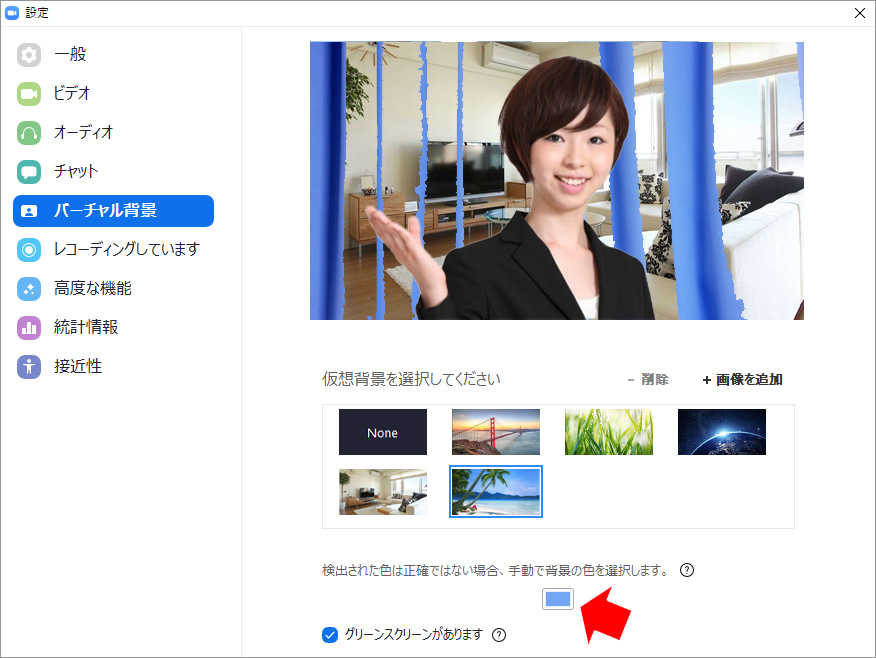Click help icon beside green screen option
This screenshot has width=876, height=658.
tap(499, 635)
